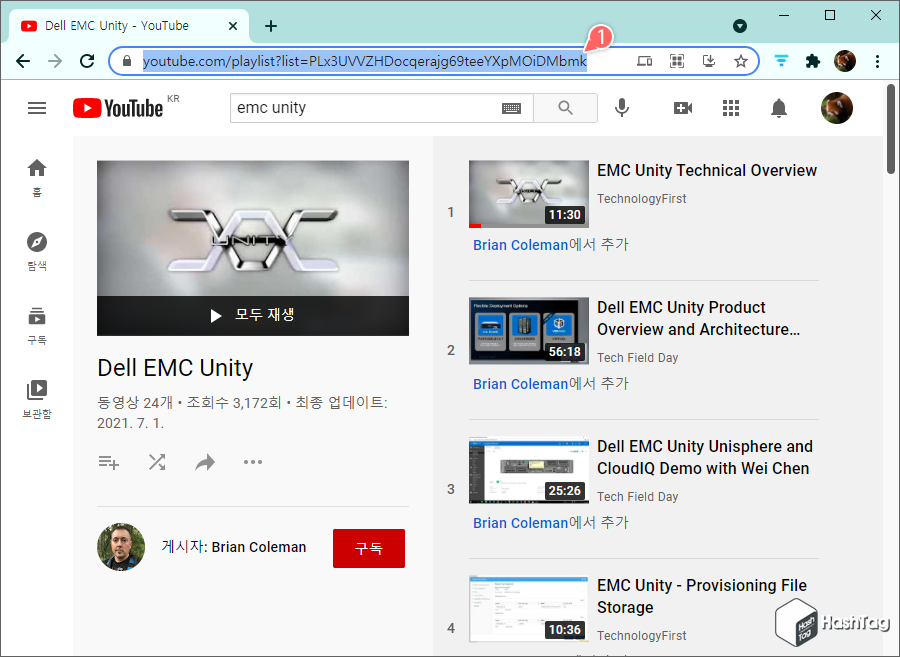
Task: Open the 게시자: Brian Coleman channel
Action: click(234, 547)
